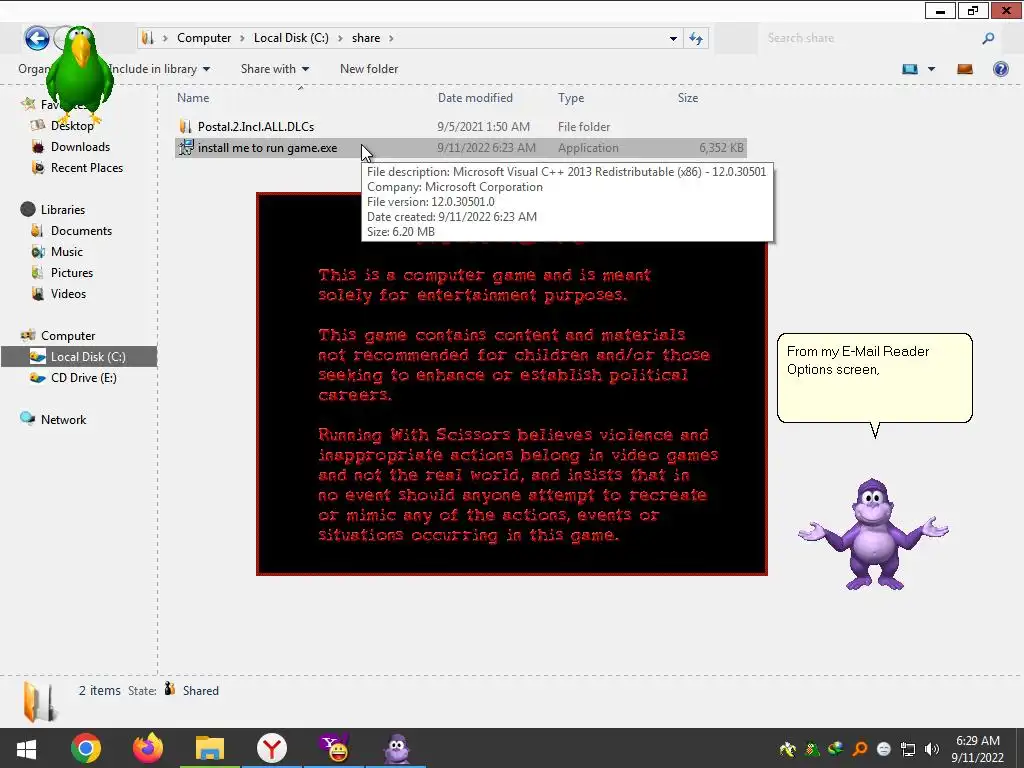Viewport: 1024px width, 768px height.
Task: Select Libraries in the navigation pane
Action: point(63,210)
